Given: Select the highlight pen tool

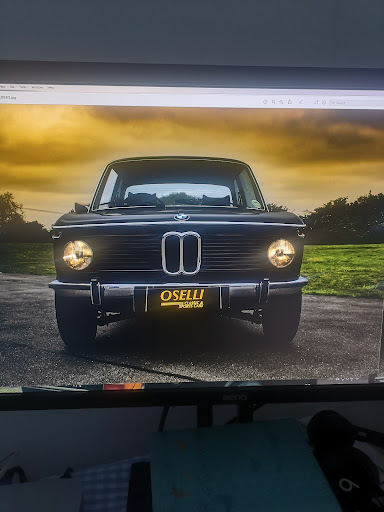Looking at the screenshot, I should click(301, 102).
